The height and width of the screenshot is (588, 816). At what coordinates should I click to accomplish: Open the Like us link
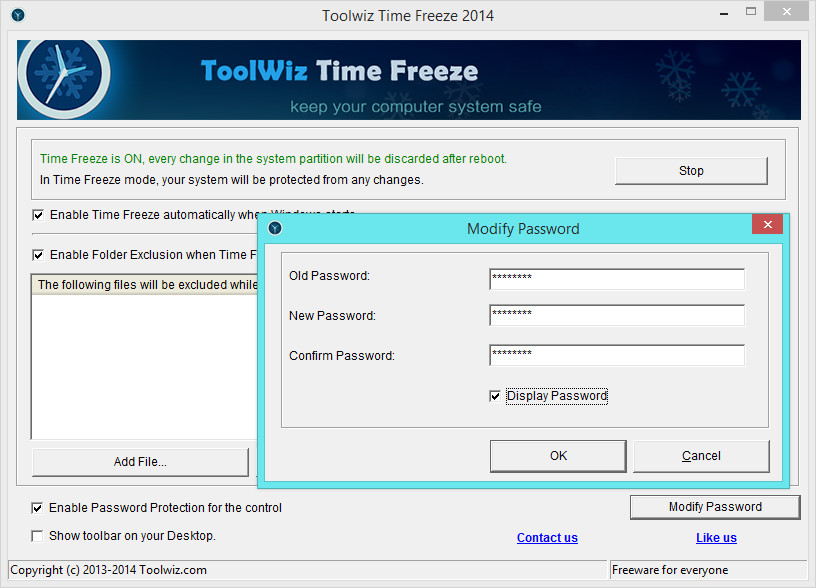click(716, 538)
